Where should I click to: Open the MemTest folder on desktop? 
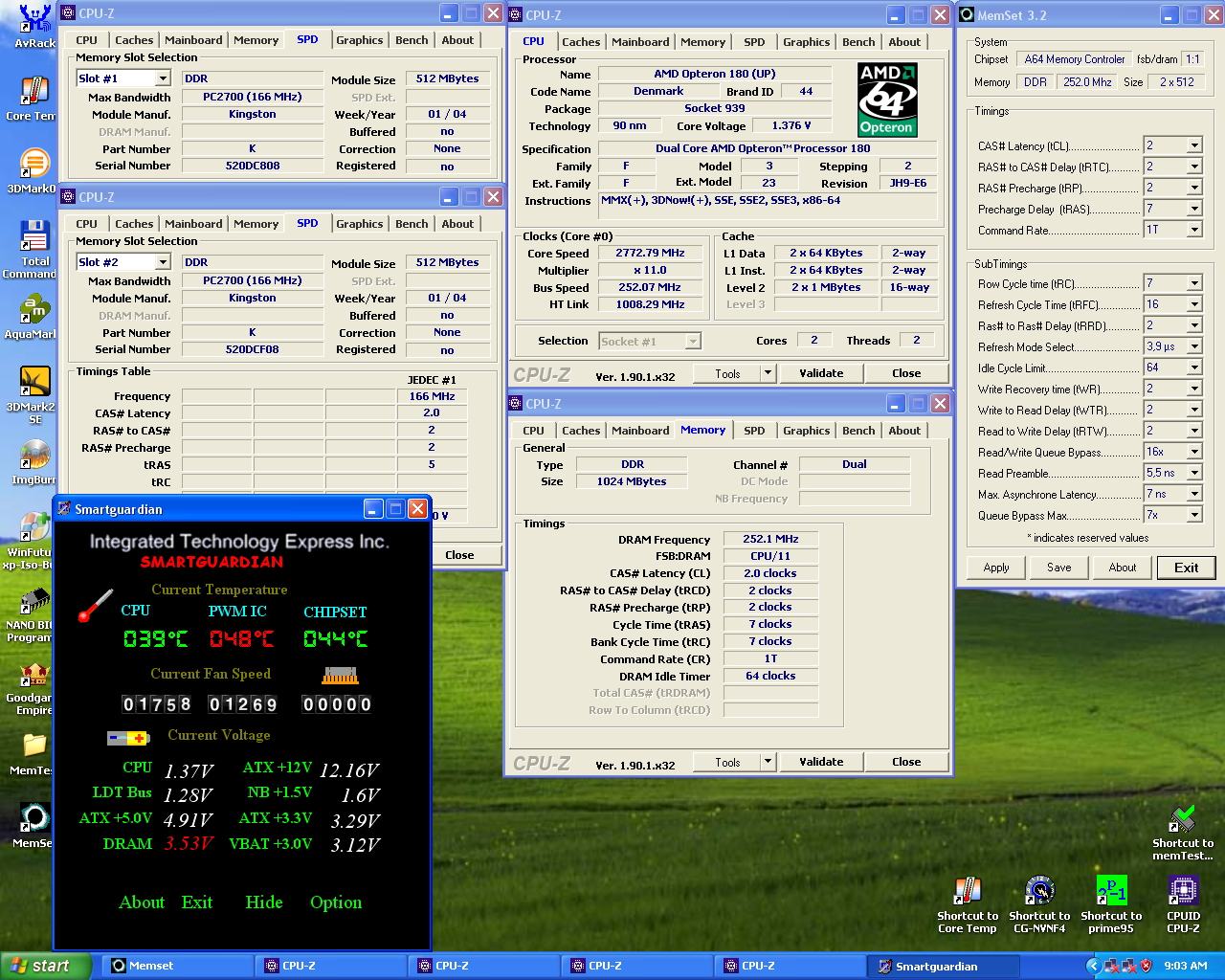click(33, 753)
